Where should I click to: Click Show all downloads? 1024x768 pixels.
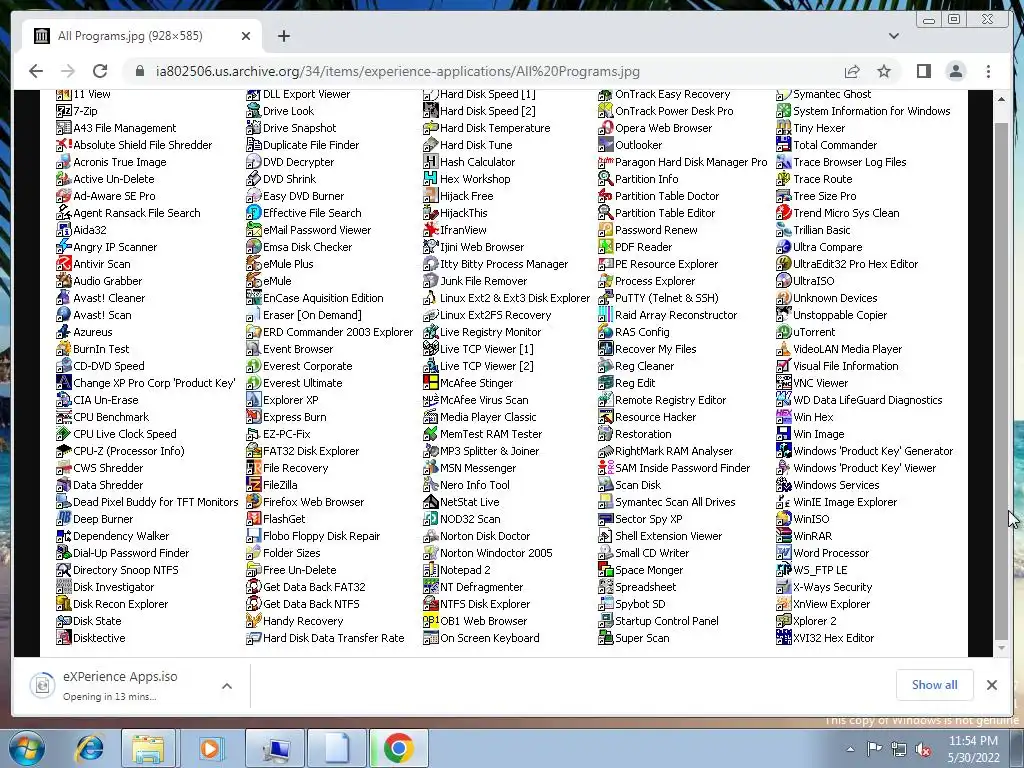935,684
